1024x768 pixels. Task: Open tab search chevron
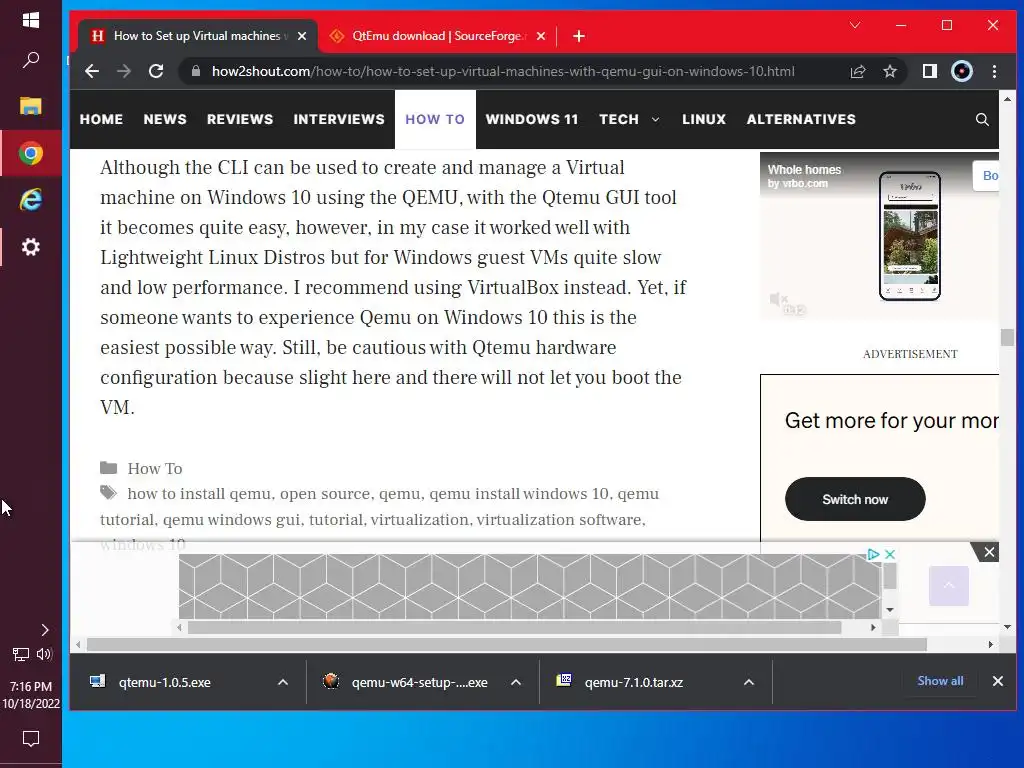855,25
